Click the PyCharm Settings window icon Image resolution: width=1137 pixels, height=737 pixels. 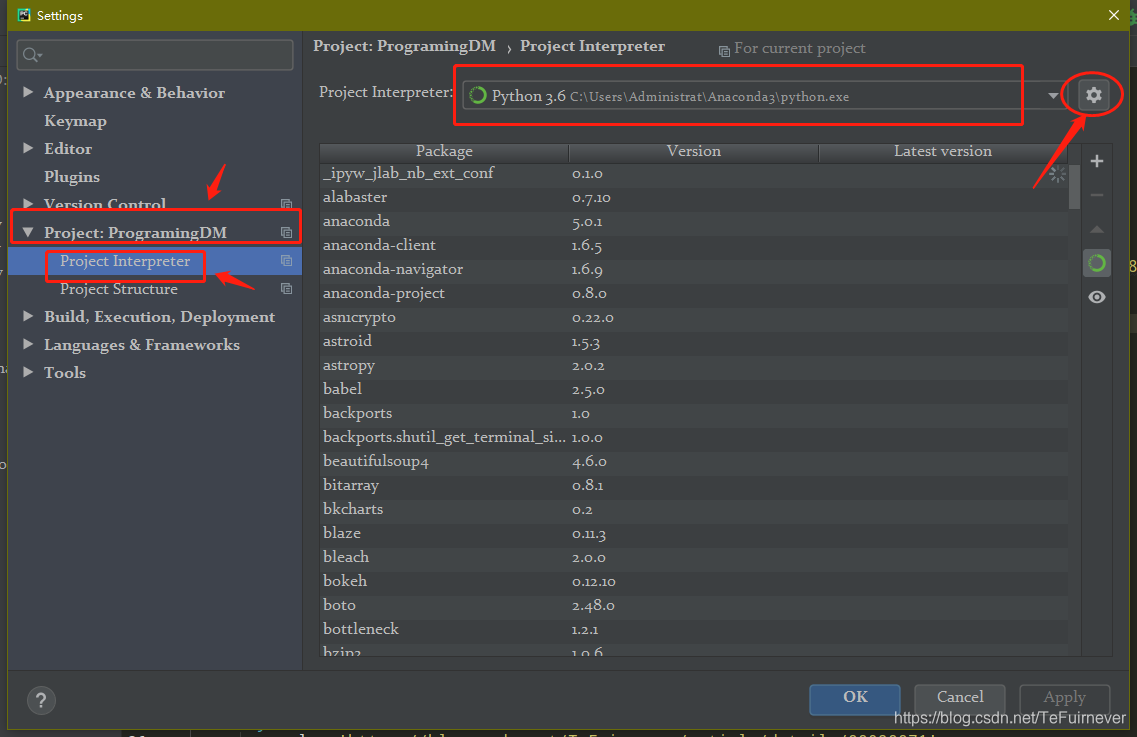point(24,15)
